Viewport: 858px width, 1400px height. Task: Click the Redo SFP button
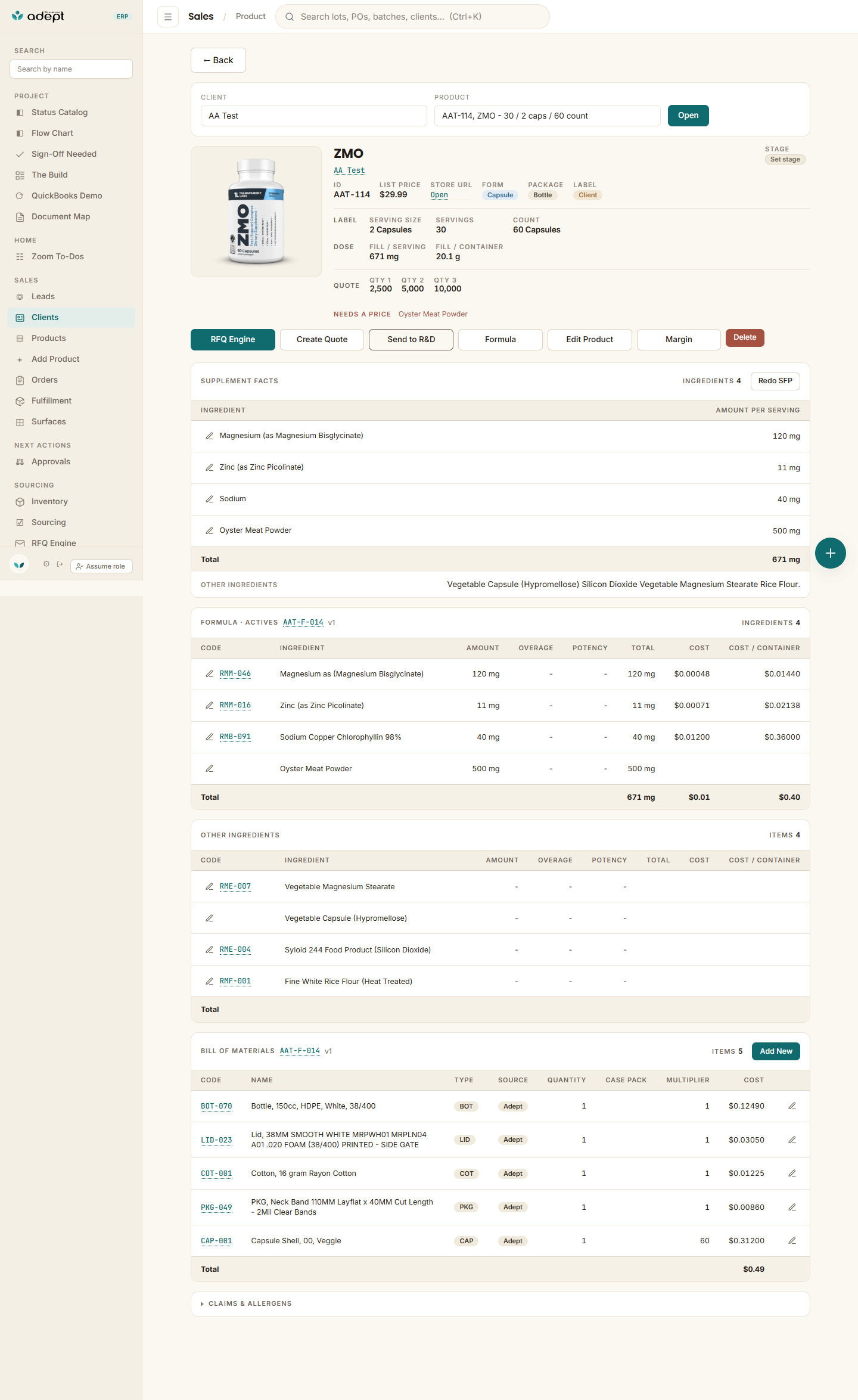(x=775, y=381)
